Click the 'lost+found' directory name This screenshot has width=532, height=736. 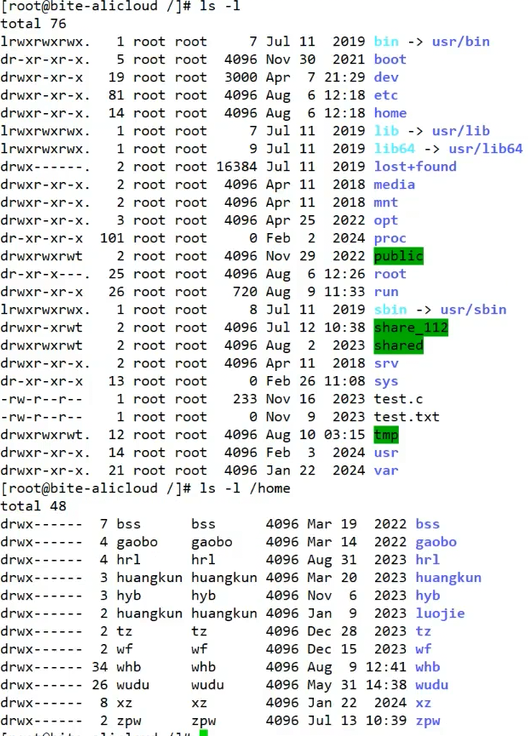pos(415,167)
